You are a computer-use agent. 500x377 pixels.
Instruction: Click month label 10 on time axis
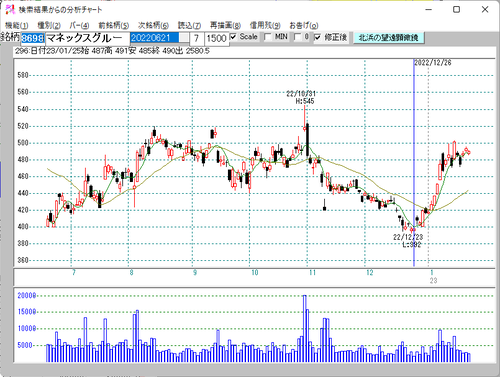pos(255,273)
